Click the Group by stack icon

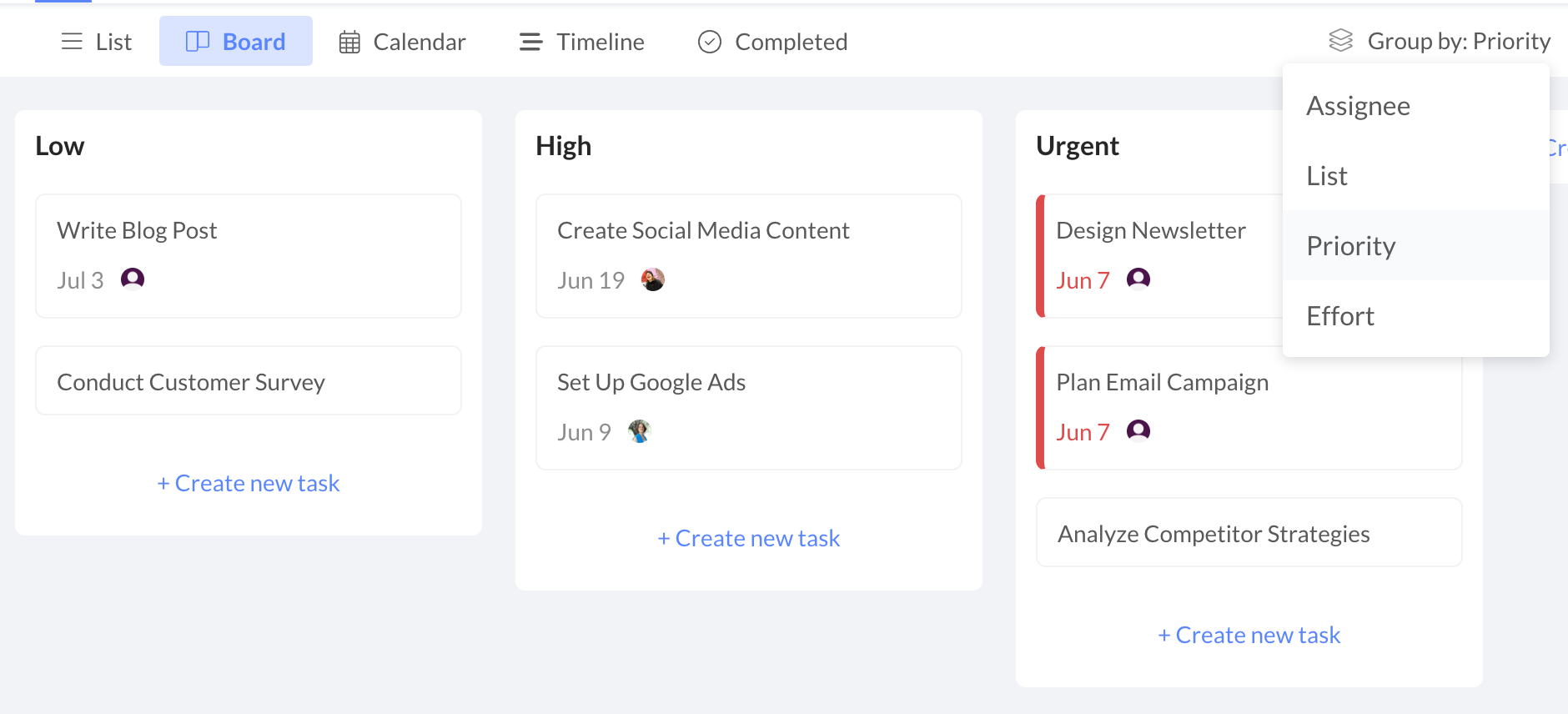point(1341,39)
